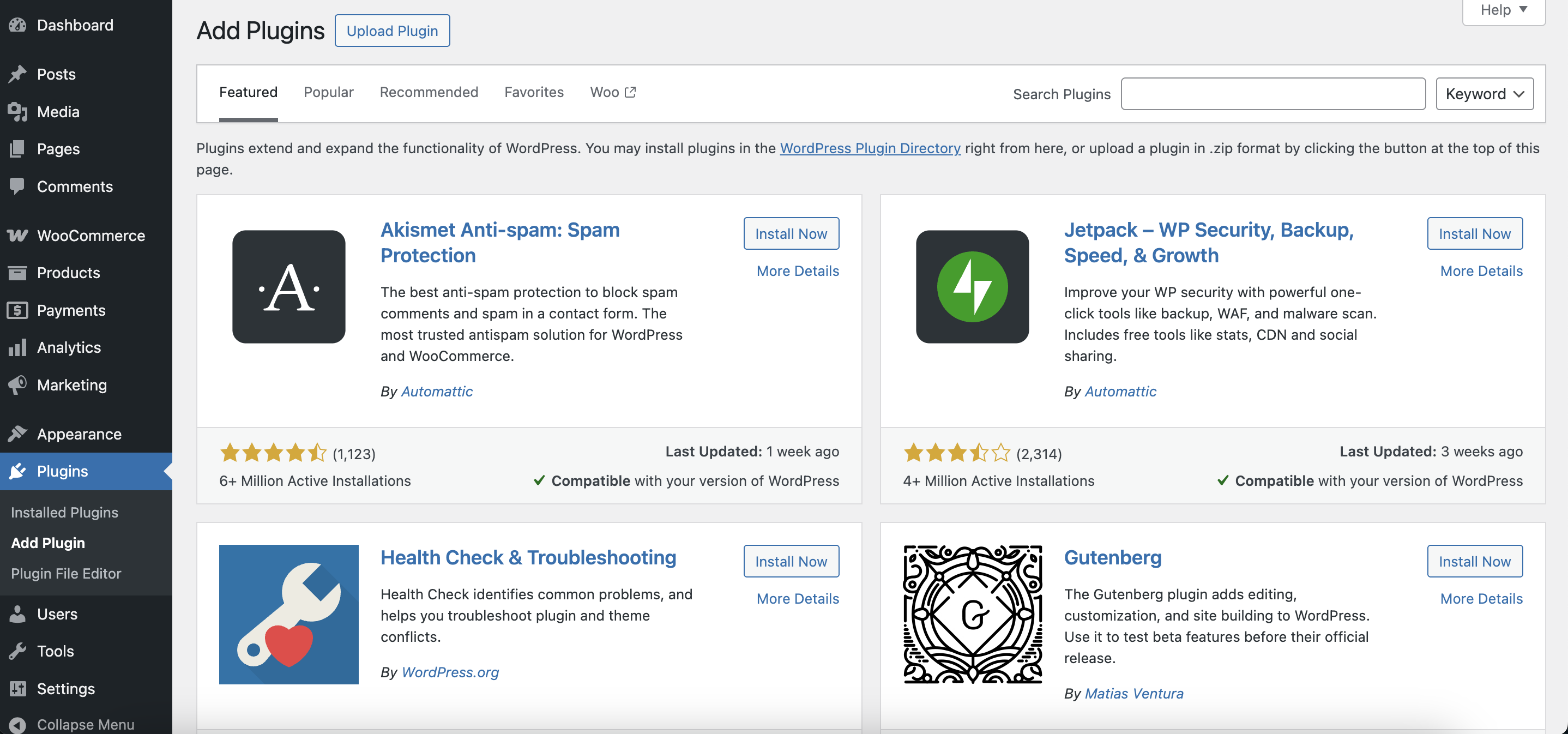Viewport: 1568px width, 734px height.
Task: Click the Tools wrench icon
Action: (17, 651)
